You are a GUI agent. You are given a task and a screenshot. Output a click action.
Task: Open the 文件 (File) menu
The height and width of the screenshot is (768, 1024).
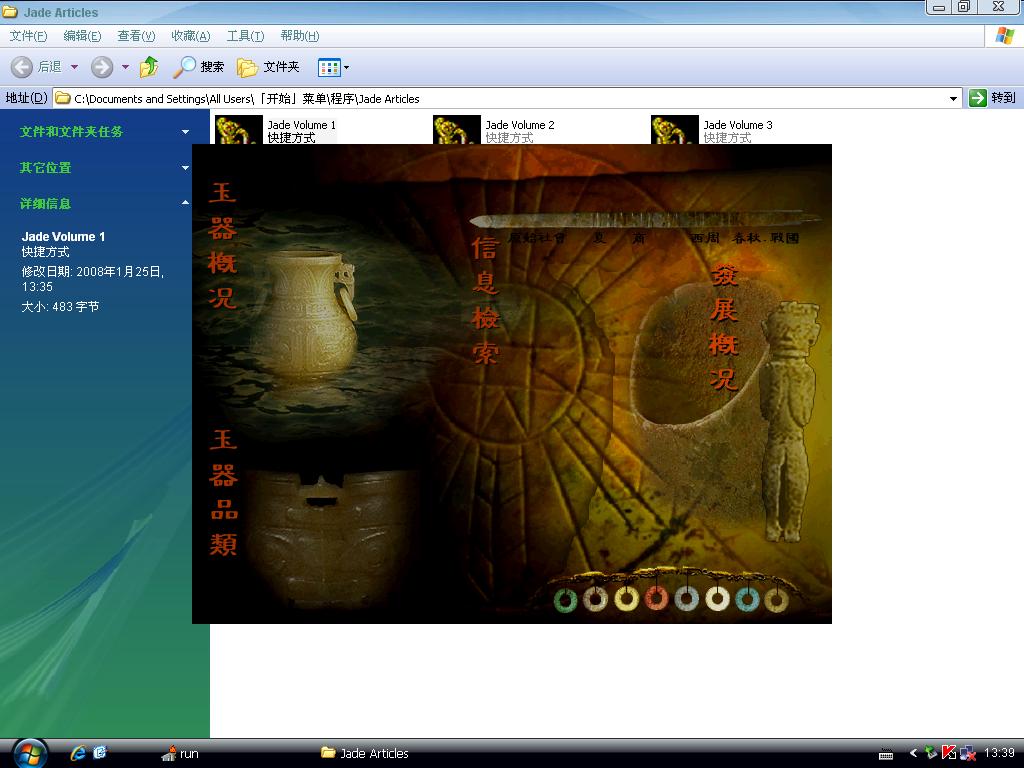(28, 36)
